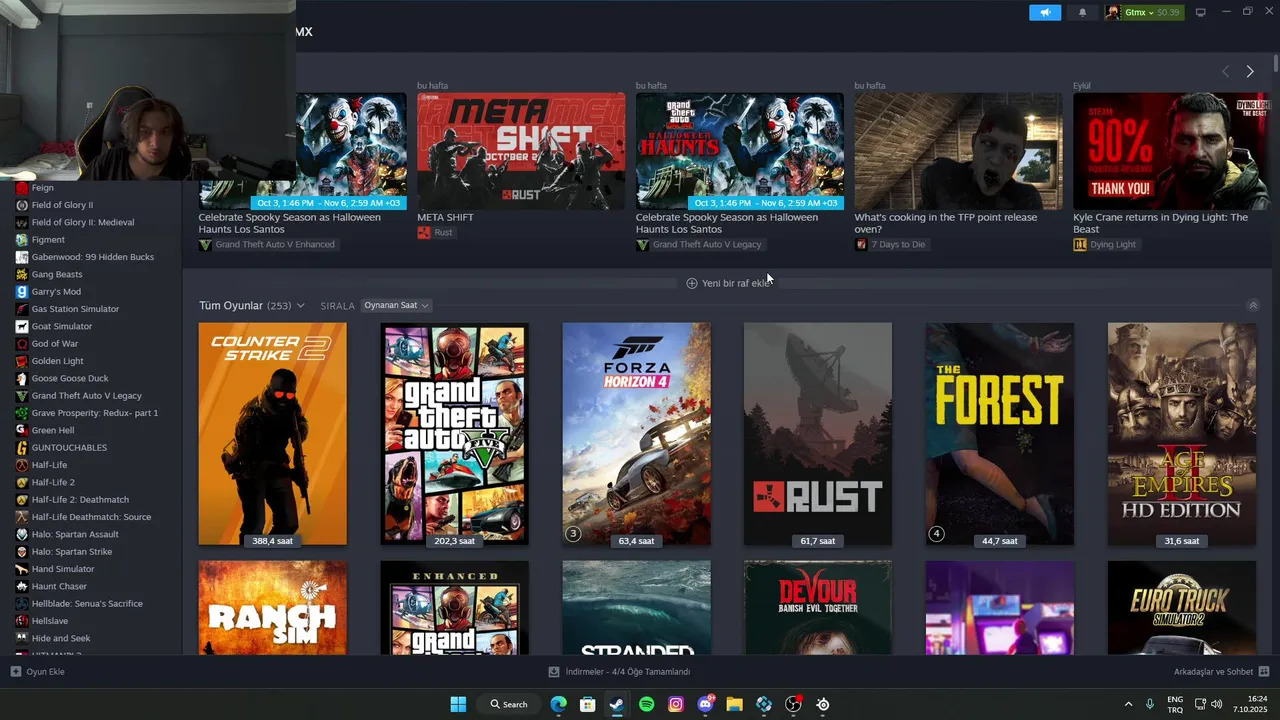Open 'Grand Theft Auto V Legacy' news source link
The width and height of the screenshot is (1280, 720).
(699, 244)
